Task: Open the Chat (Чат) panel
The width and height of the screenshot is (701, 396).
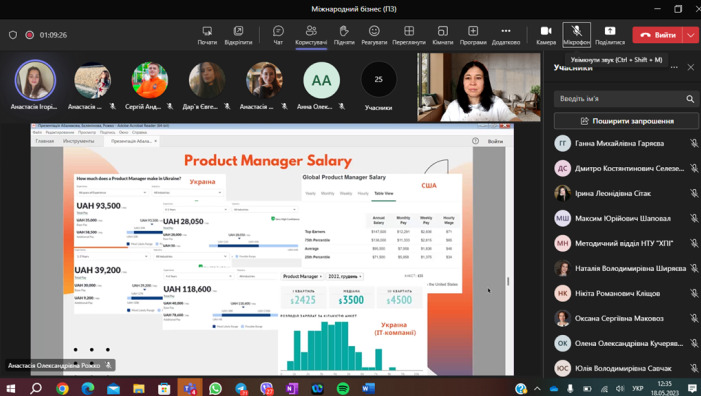Action: [278, 35]
